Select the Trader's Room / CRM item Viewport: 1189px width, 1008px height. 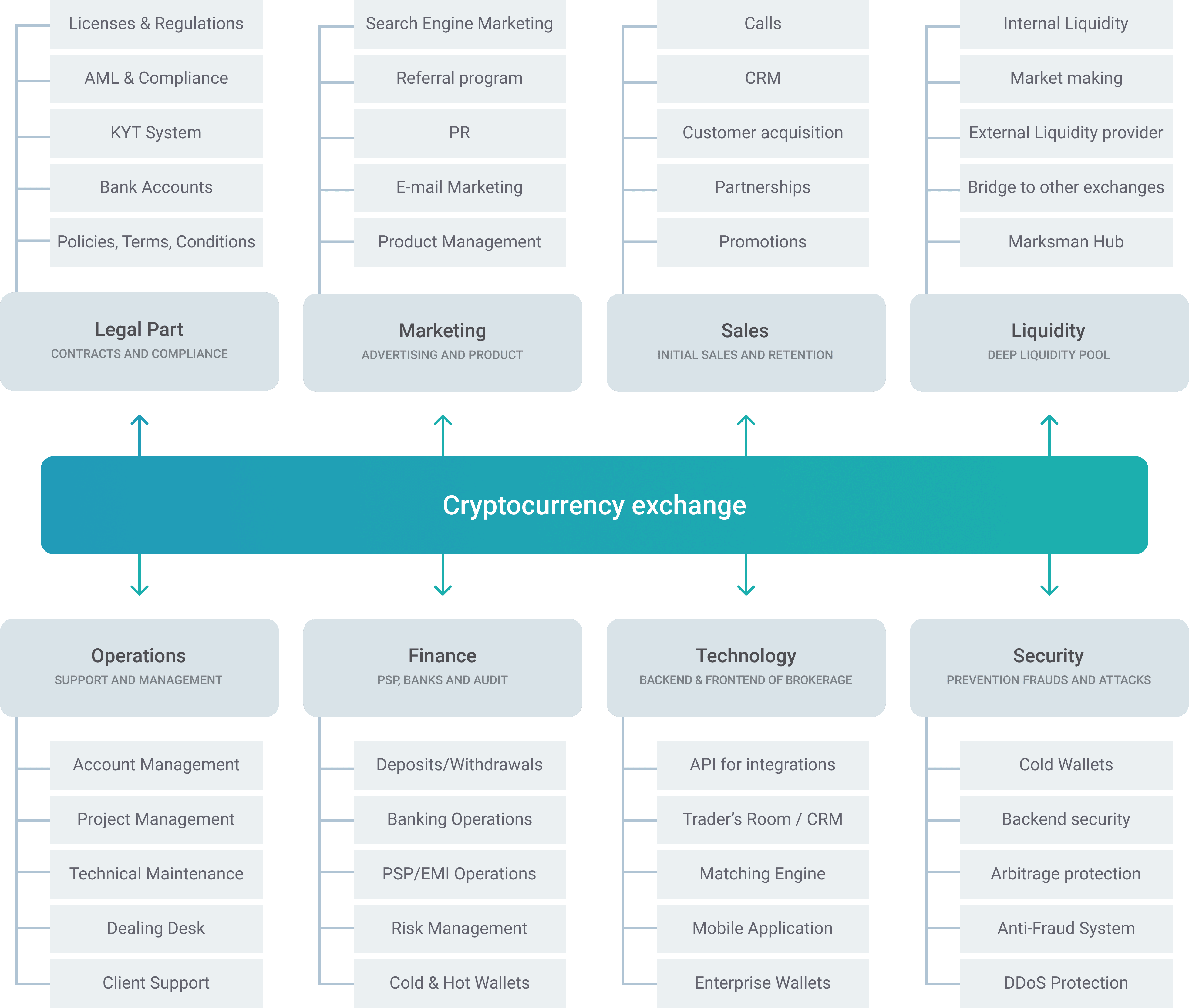click(x=763, y=819)
